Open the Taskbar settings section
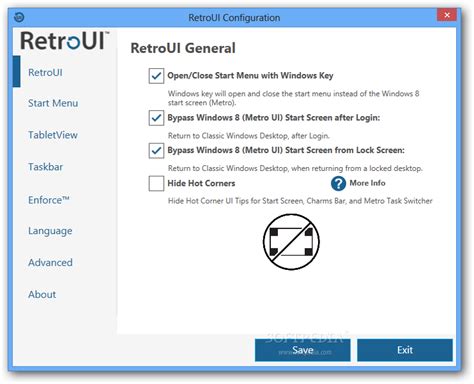 pos(45,167)
